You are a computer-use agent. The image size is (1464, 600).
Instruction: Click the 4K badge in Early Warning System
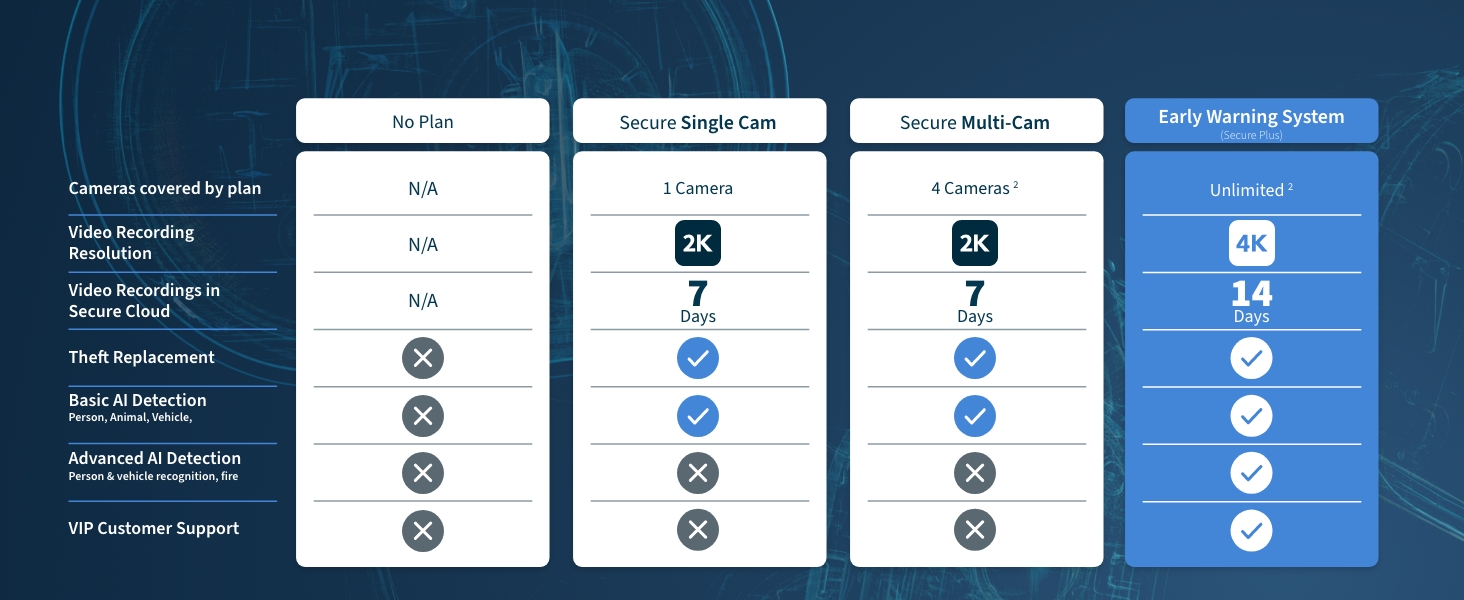coord(1251,244)
